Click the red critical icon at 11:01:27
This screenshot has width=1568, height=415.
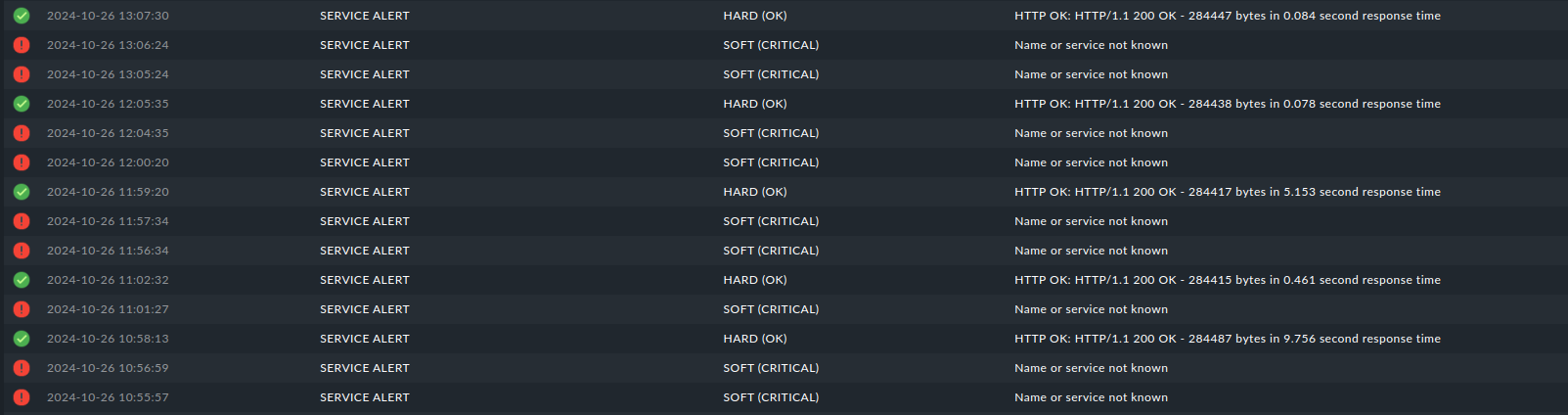point(22,309)
